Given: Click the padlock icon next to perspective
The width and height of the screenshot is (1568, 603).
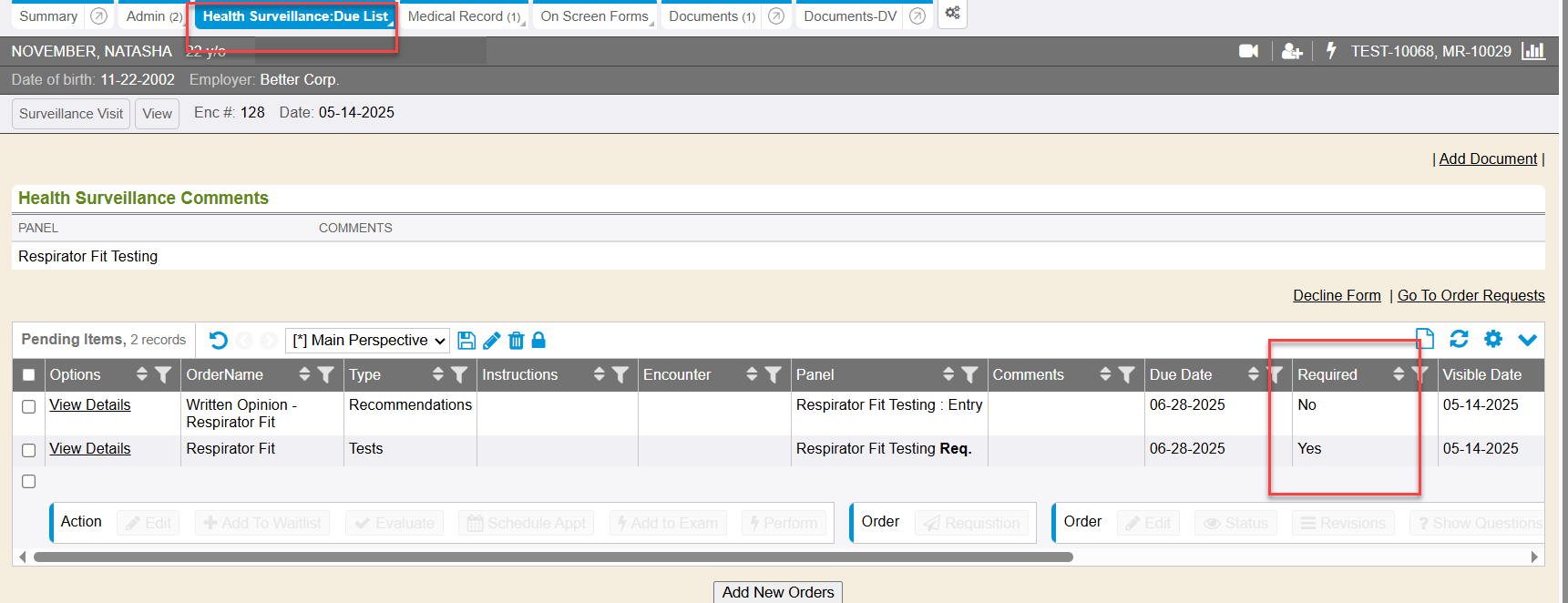Looking at the screenshot, I should point(538,340).
